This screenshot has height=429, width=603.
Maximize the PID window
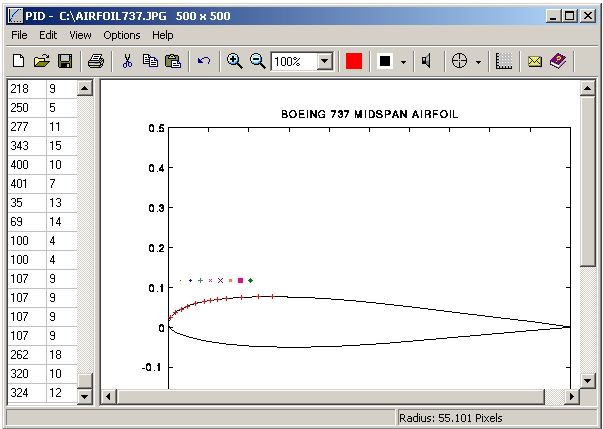tap(569, 16)
